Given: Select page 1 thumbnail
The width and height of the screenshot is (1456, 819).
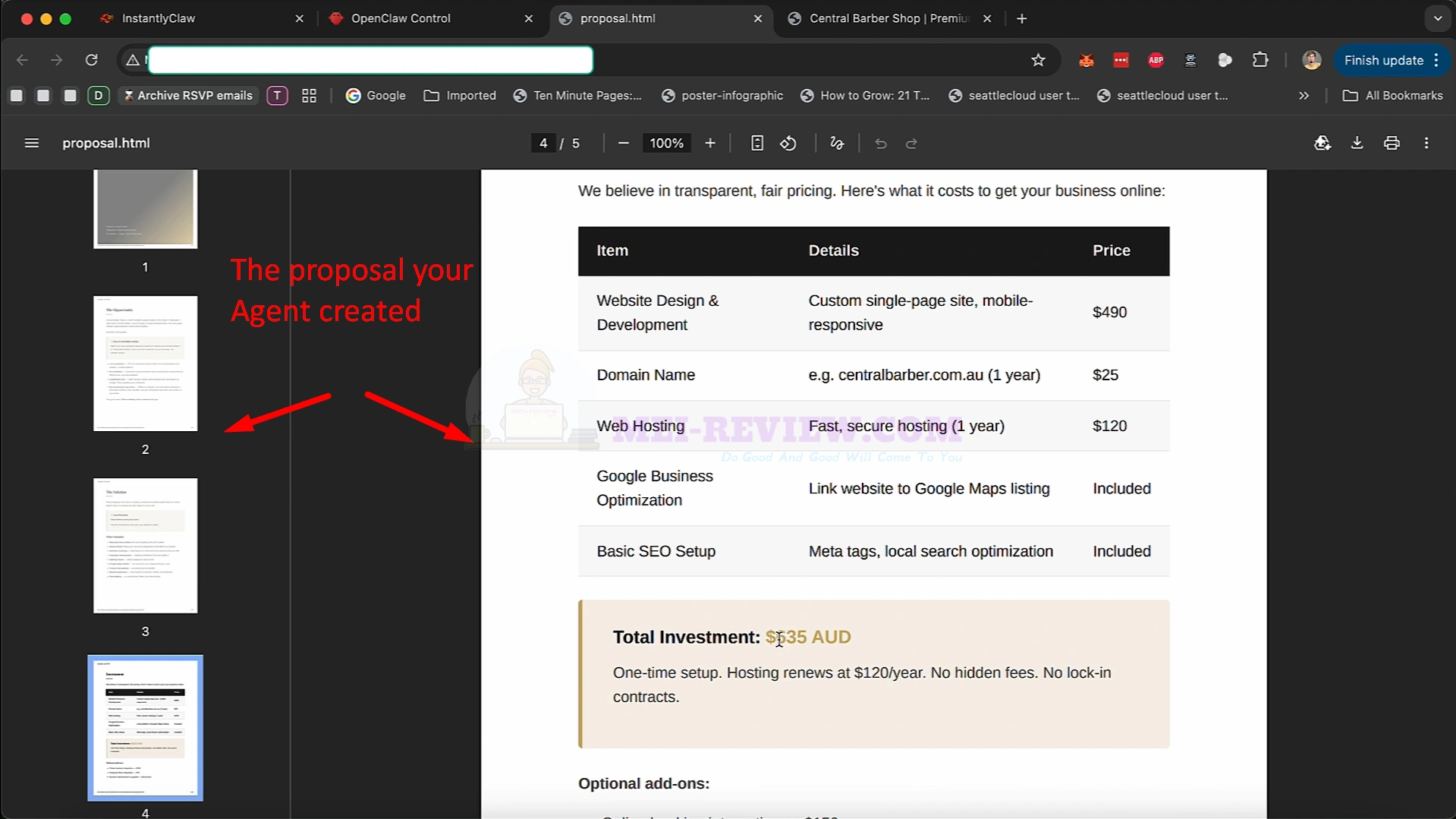Looking at the screenshot, I should 145,209.
